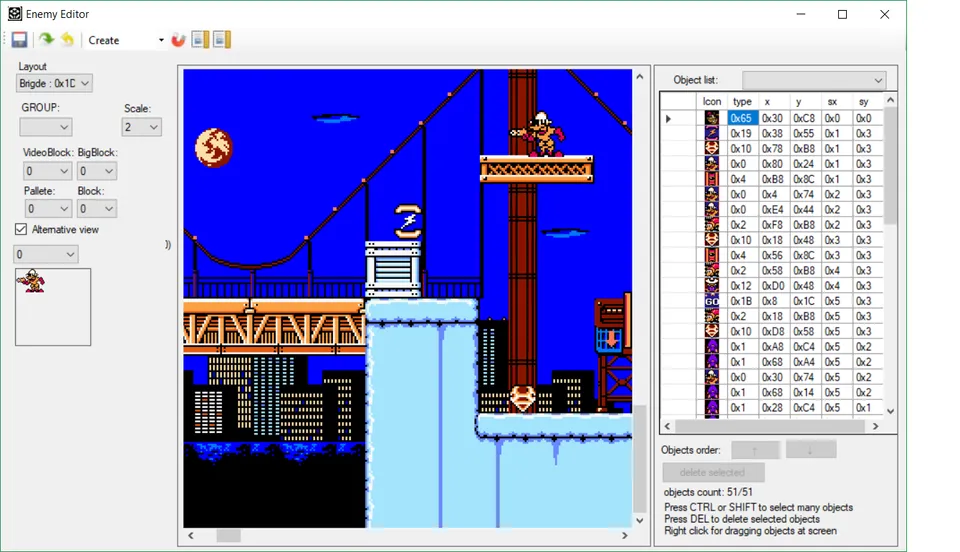
Task: Click the icon in the row with x 0x80
Action: coord(711,164)
